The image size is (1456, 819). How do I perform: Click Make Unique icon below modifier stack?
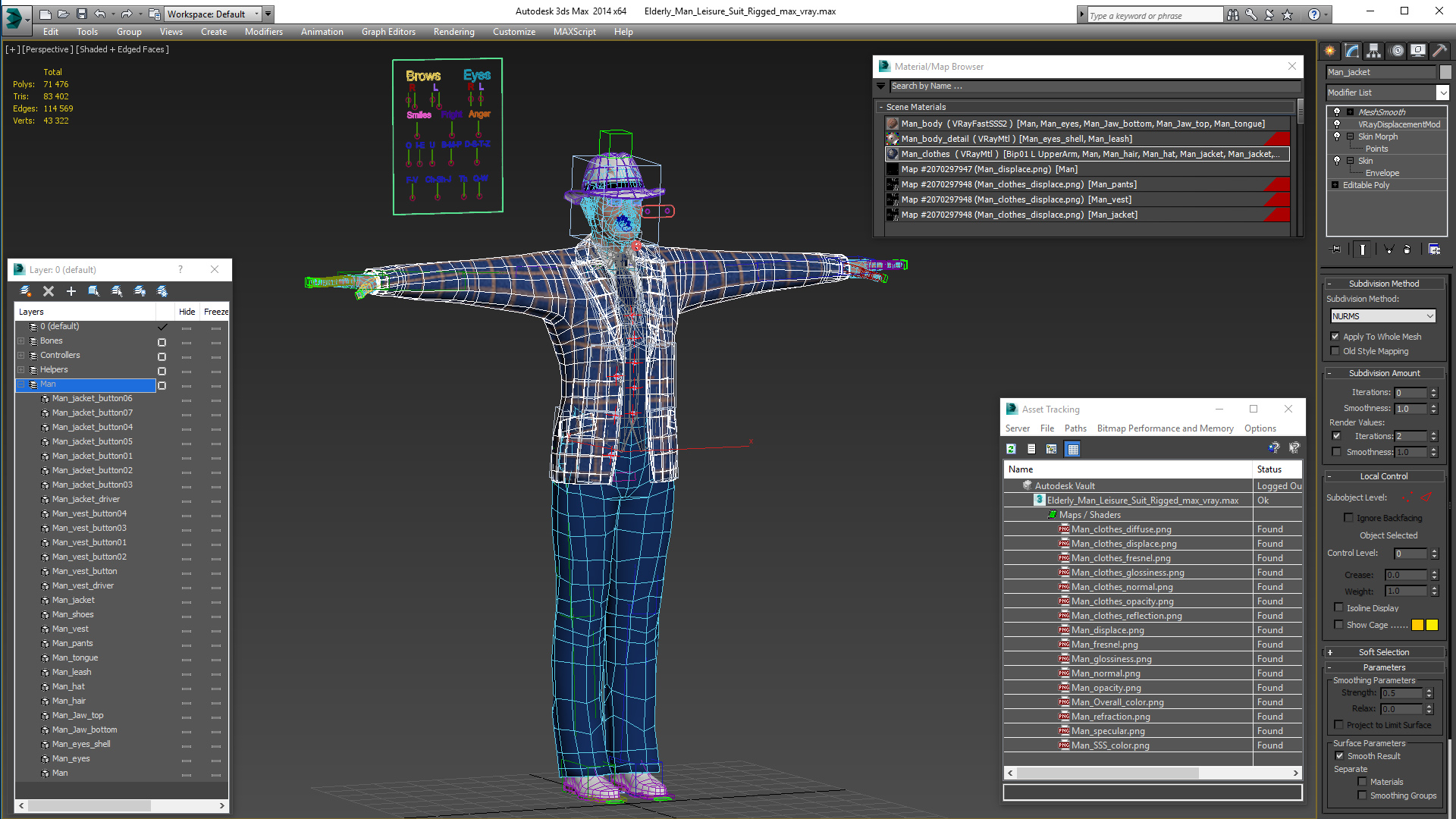point(1389,249)
